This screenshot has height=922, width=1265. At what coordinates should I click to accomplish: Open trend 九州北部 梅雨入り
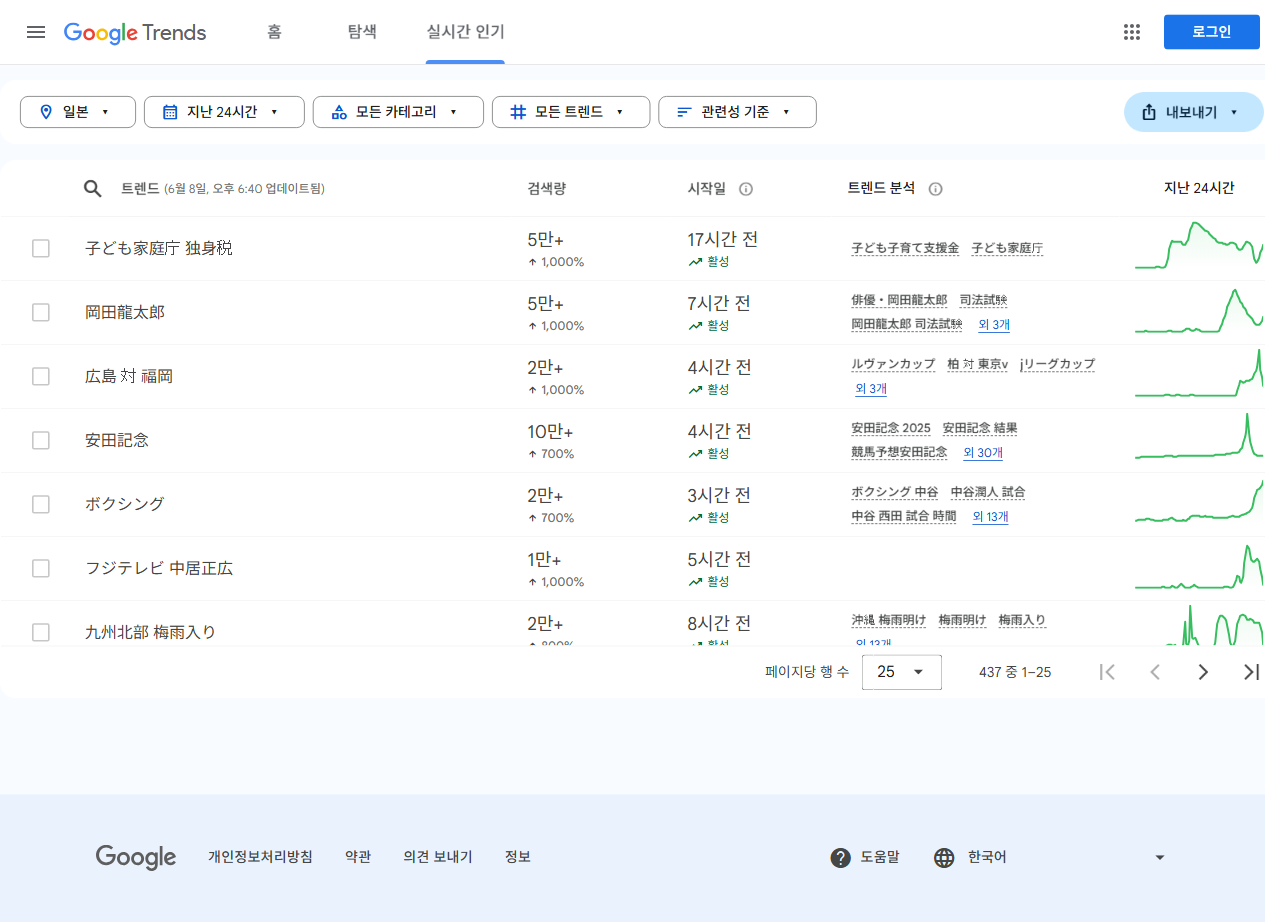[150, 632]
